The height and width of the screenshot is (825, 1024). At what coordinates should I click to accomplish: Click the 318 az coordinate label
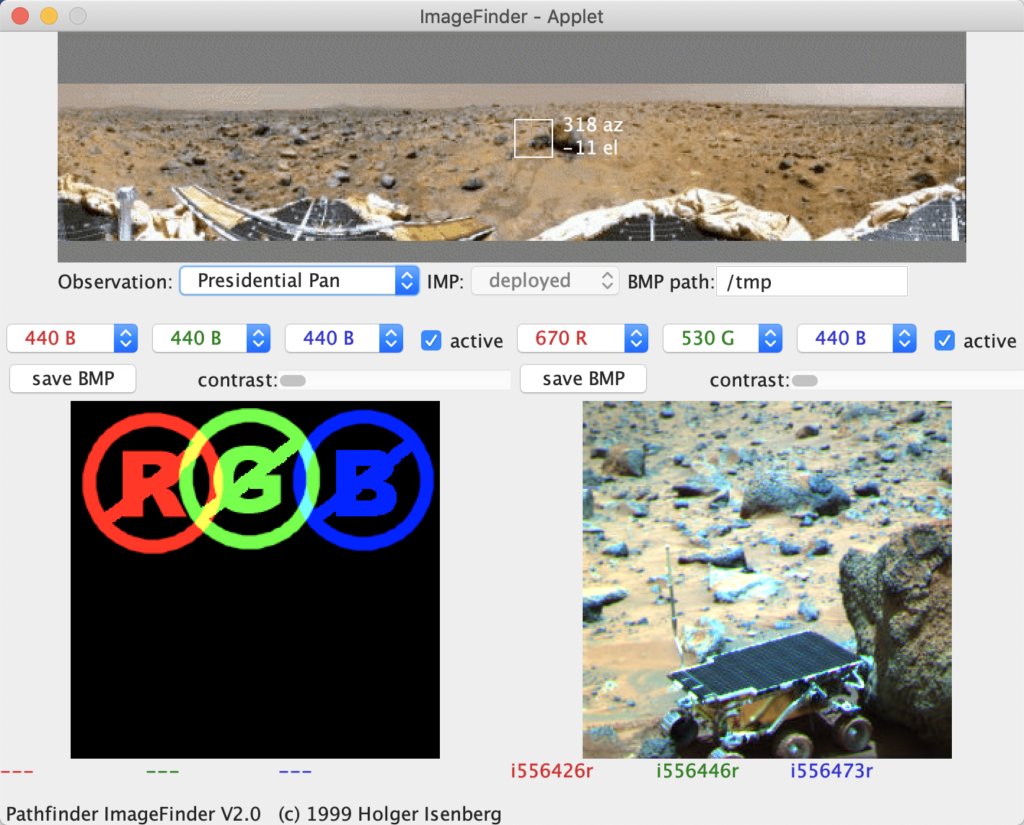click(x=593, y=125)
